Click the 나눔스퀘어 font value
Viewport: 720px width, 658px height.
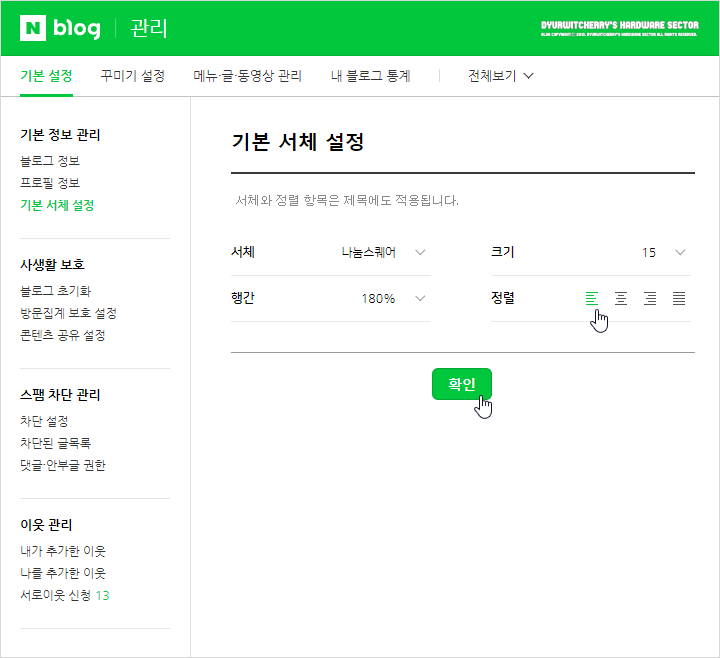368,252
